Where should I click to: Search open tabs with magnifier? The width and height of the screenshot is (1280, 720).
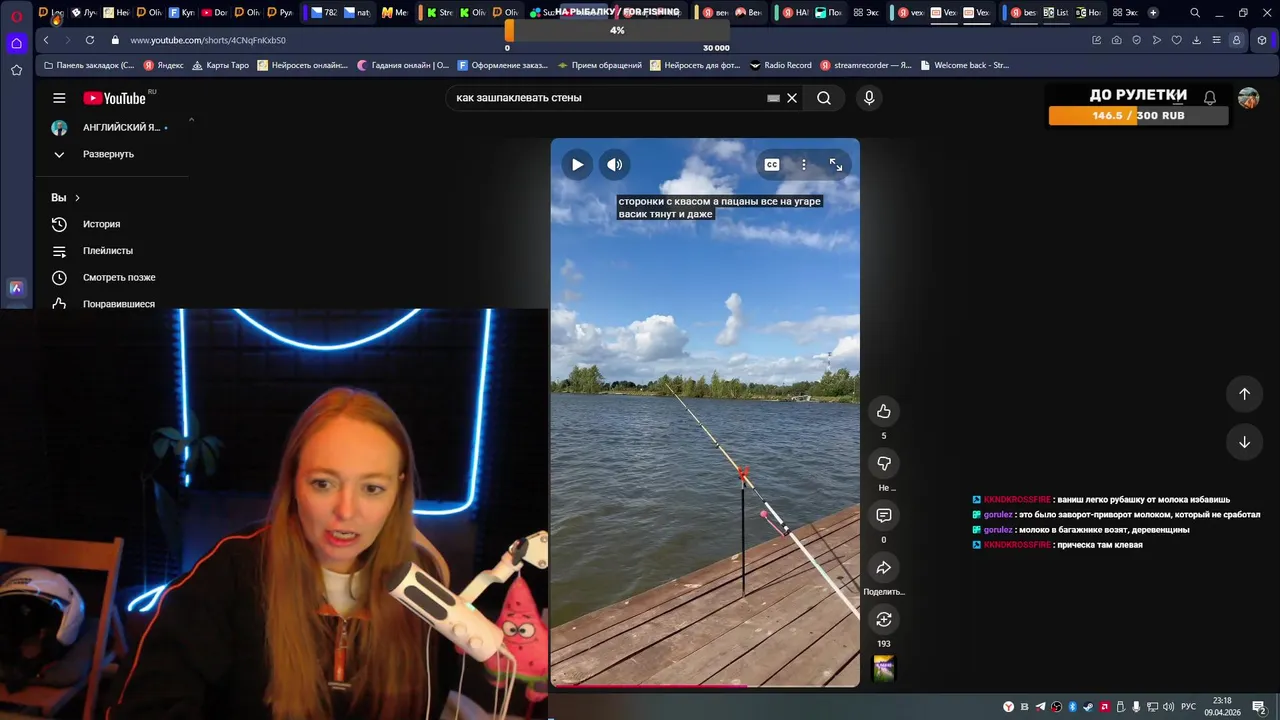point(1195,13)
